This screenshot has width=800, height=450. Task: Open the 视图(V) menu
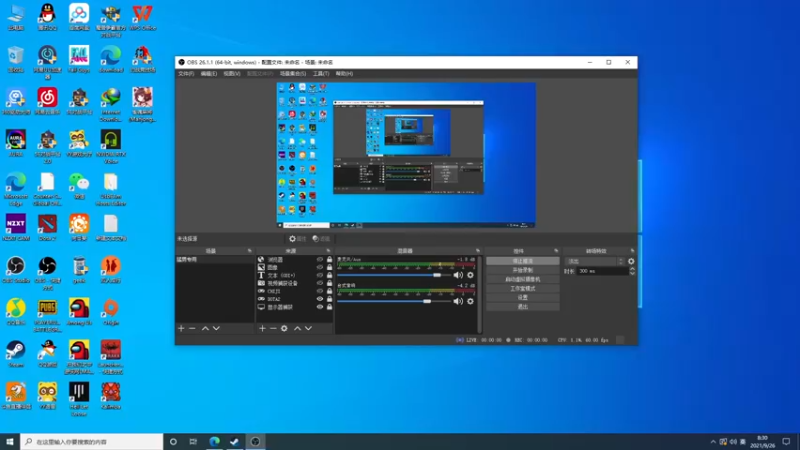(x=231, y=74)
